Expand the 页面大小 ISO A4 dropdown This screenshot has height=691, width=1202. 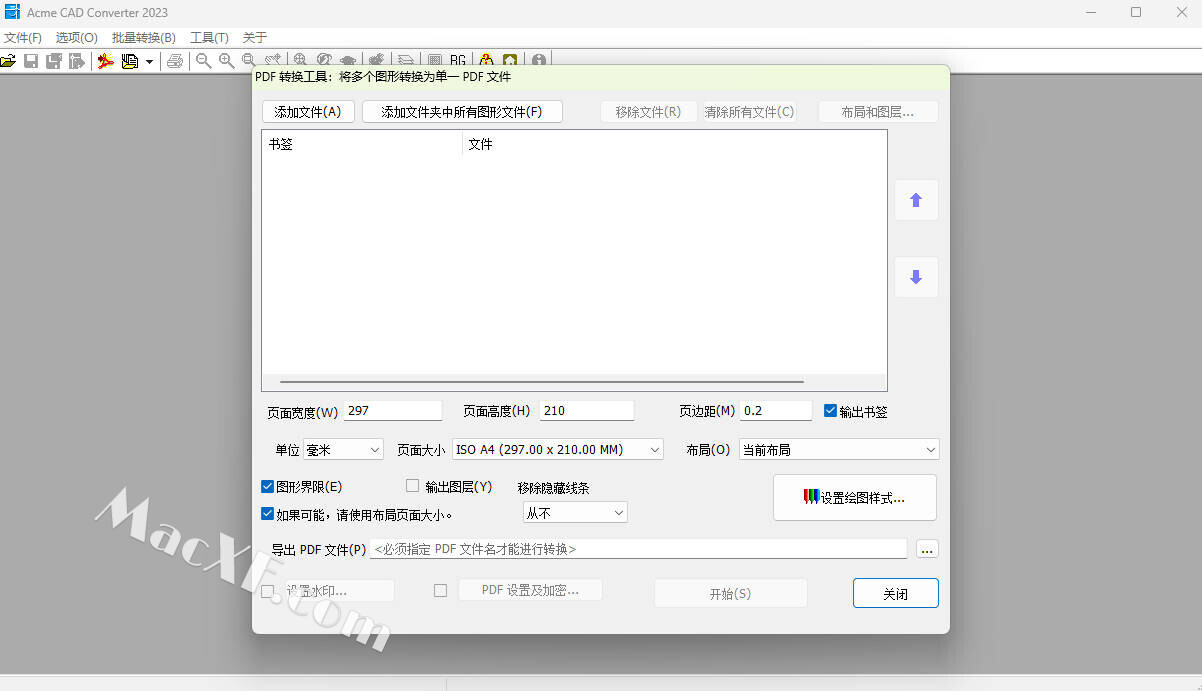558,450
